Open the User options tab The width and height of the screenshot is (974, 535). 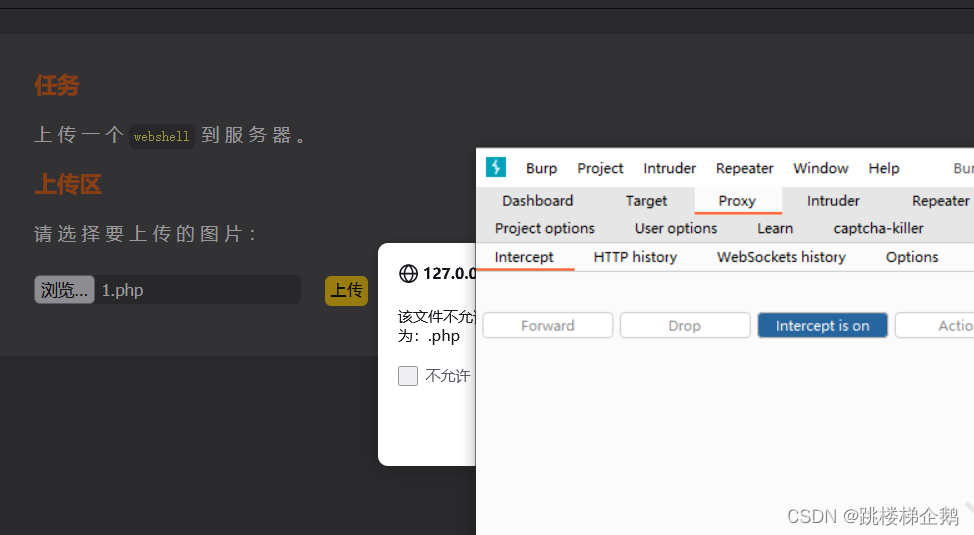point(675,229)
